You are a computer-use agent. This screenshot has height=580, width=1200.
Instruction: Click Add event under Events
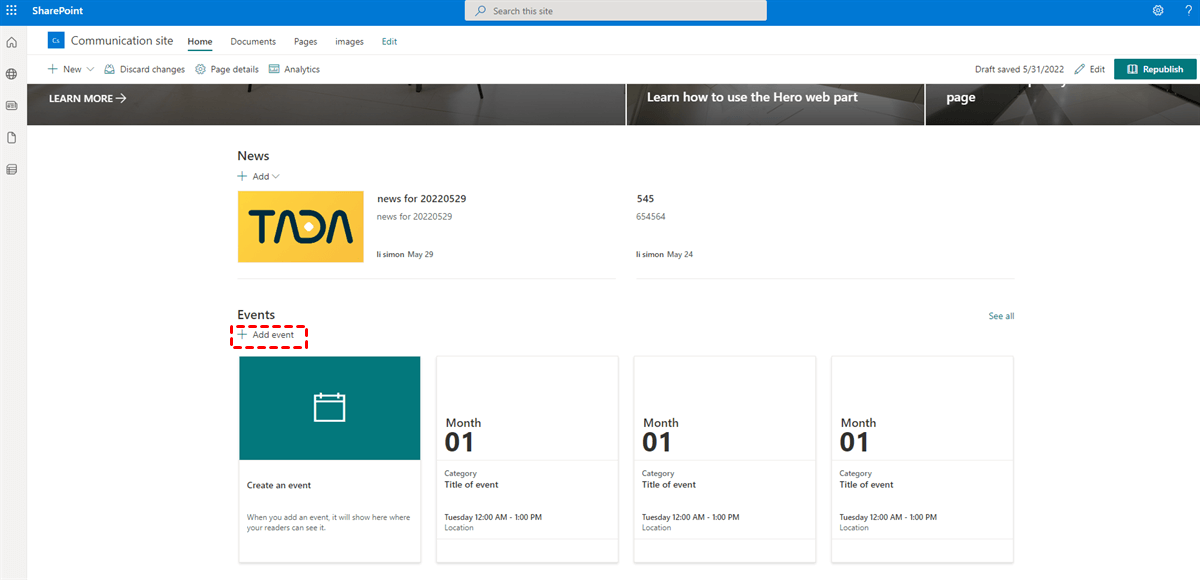coord(267,335)
